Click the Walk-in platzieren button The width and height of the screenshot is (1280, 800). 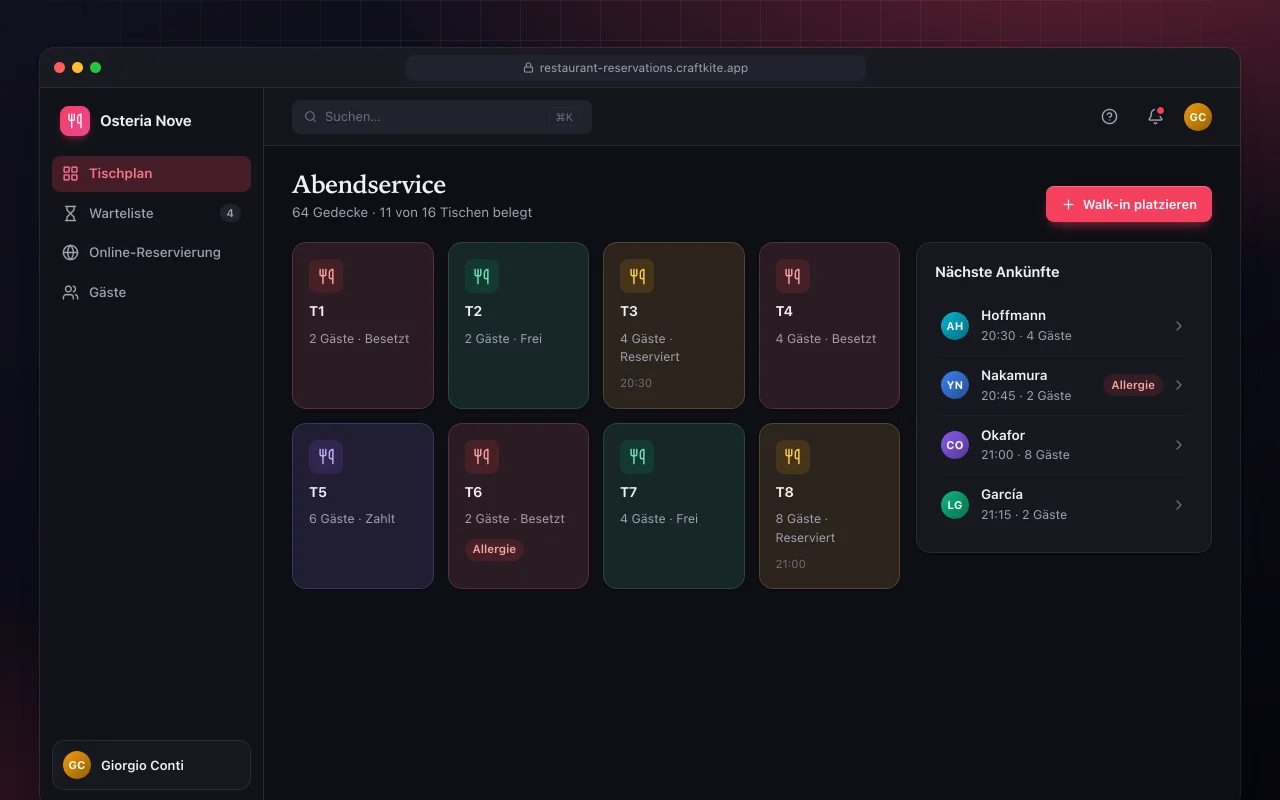click(1129, 204)
